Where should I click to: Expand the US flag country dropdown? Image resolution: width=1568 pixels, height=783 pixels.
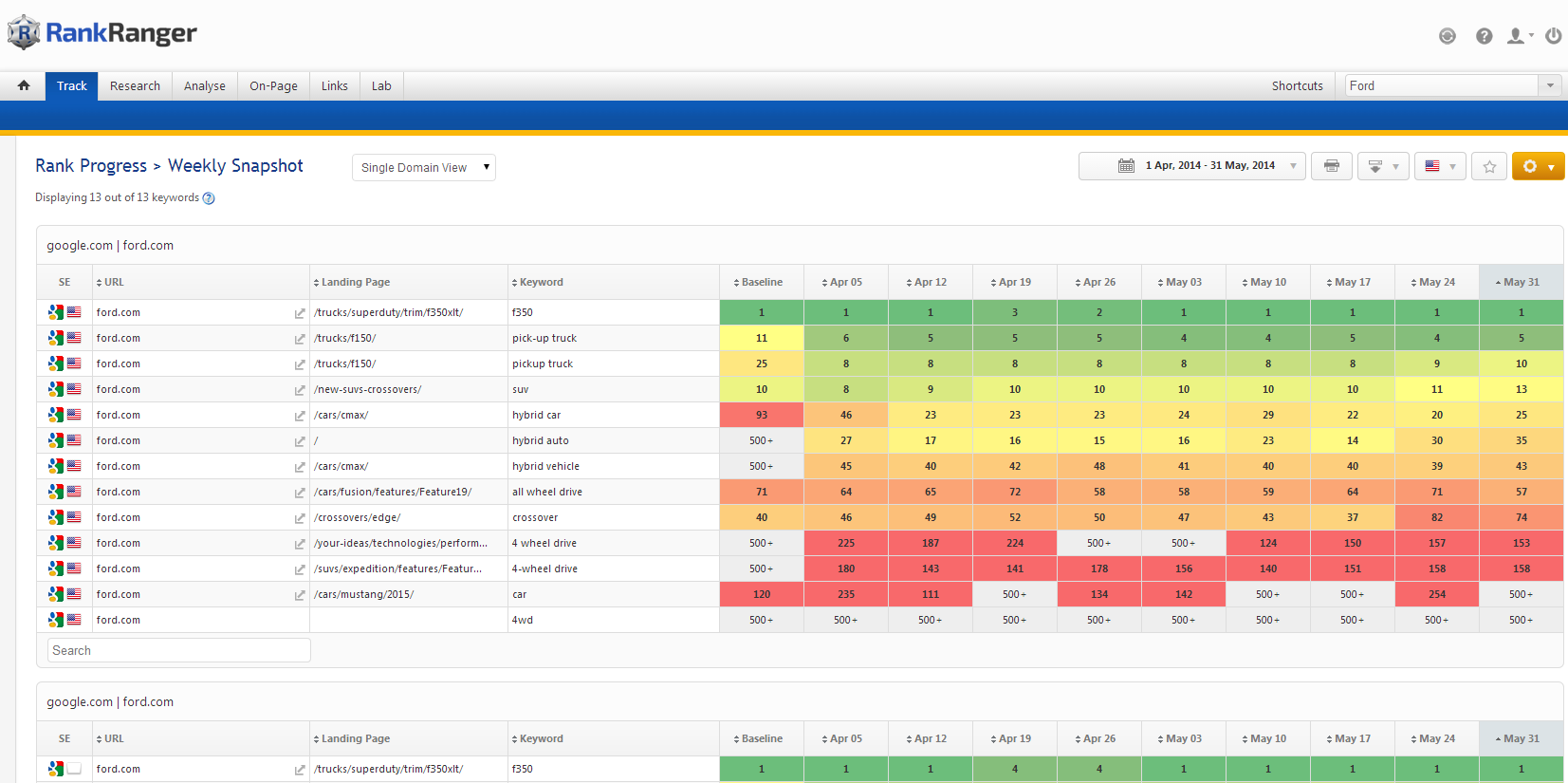[1440, 166]
